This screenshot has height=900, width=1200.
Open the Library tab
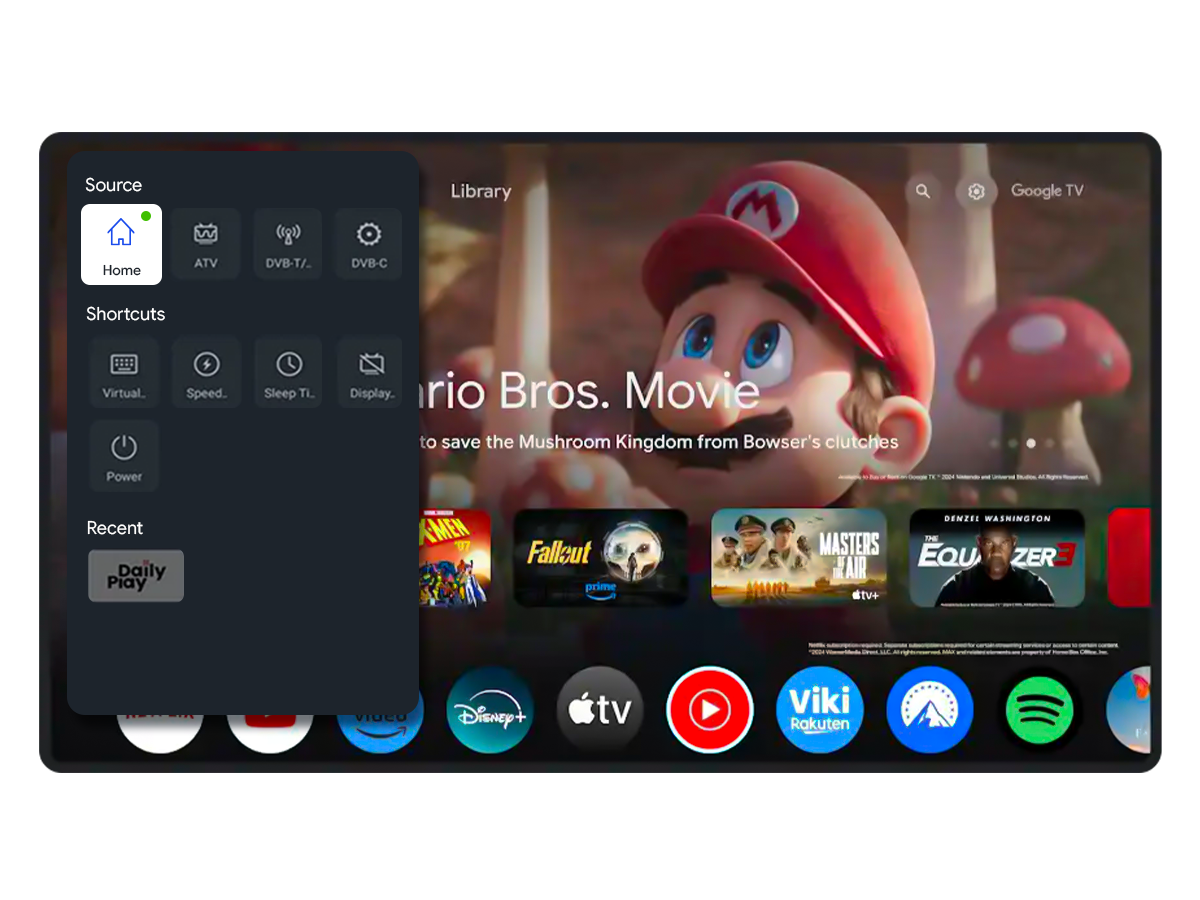pos(480,191)
